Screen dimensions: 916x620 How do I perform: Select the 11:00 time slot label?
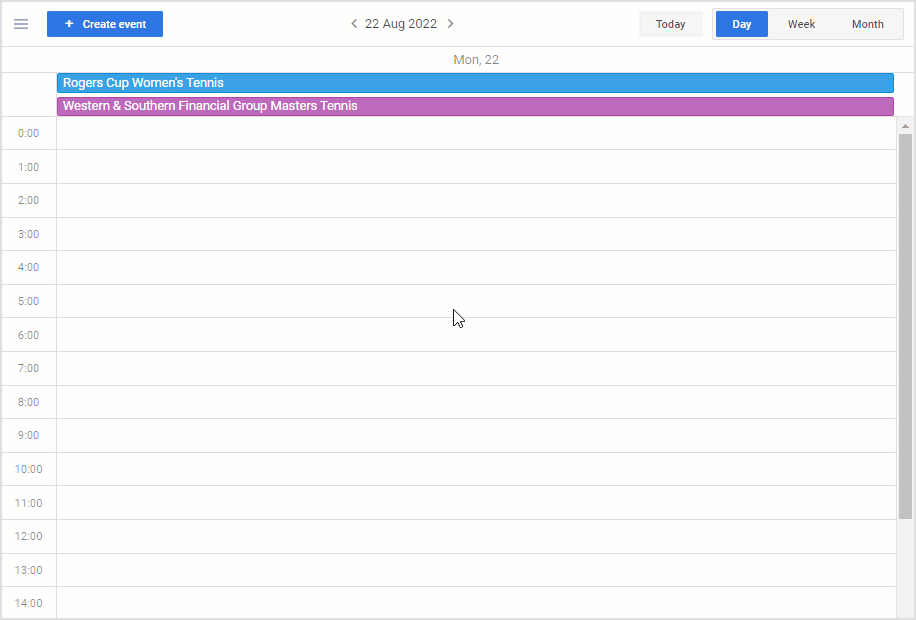pyautogui.click(x=28, y=503)
